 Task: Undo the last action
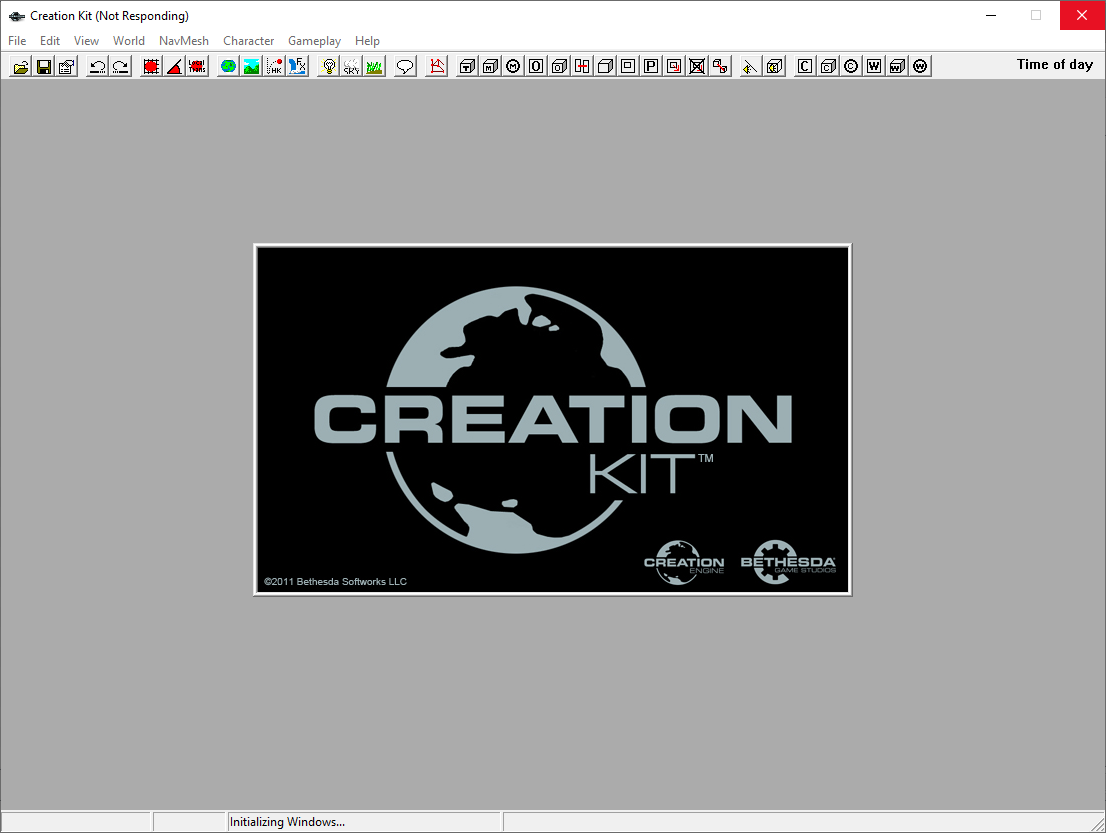[97, 66]
